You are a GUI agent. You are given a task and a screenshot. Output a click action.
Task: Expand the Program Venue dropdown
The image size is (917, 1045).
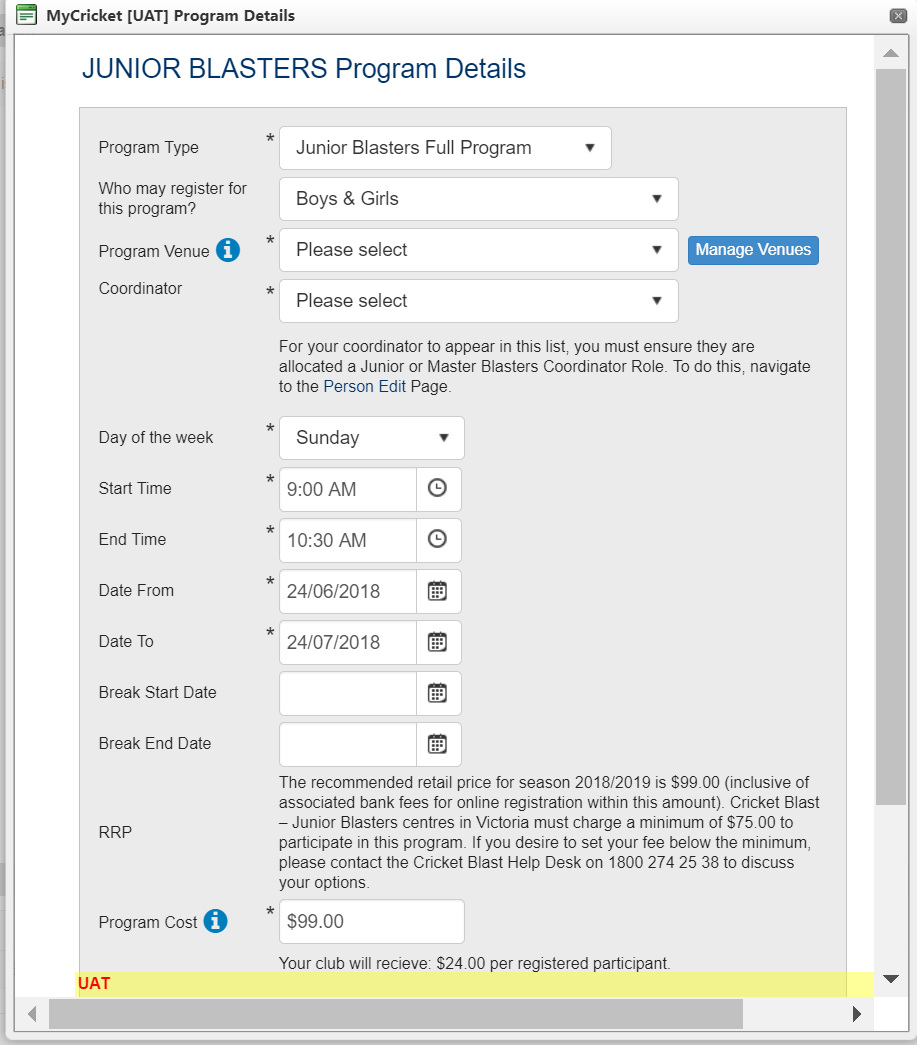(478, 250)
